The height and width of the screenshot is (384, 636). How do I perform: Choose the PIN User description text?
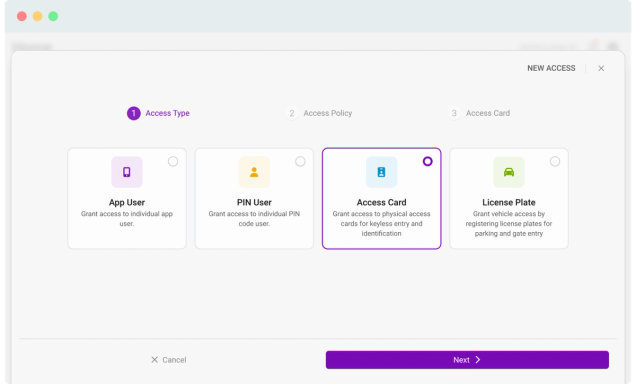click(x=254, y=219)
